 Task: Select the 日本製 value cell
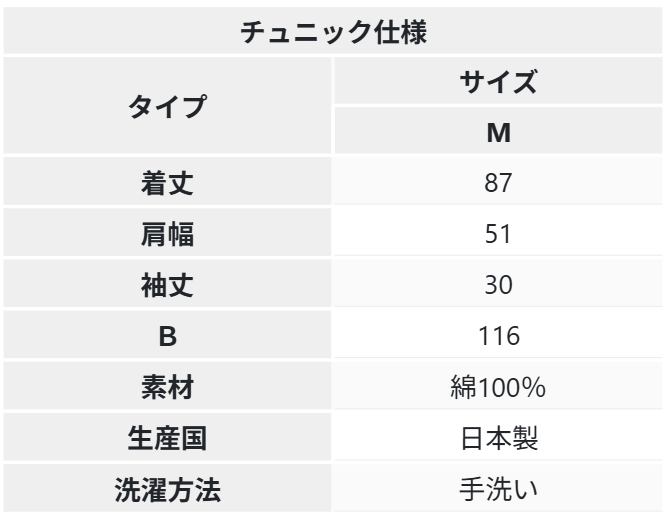coord(499,439)
